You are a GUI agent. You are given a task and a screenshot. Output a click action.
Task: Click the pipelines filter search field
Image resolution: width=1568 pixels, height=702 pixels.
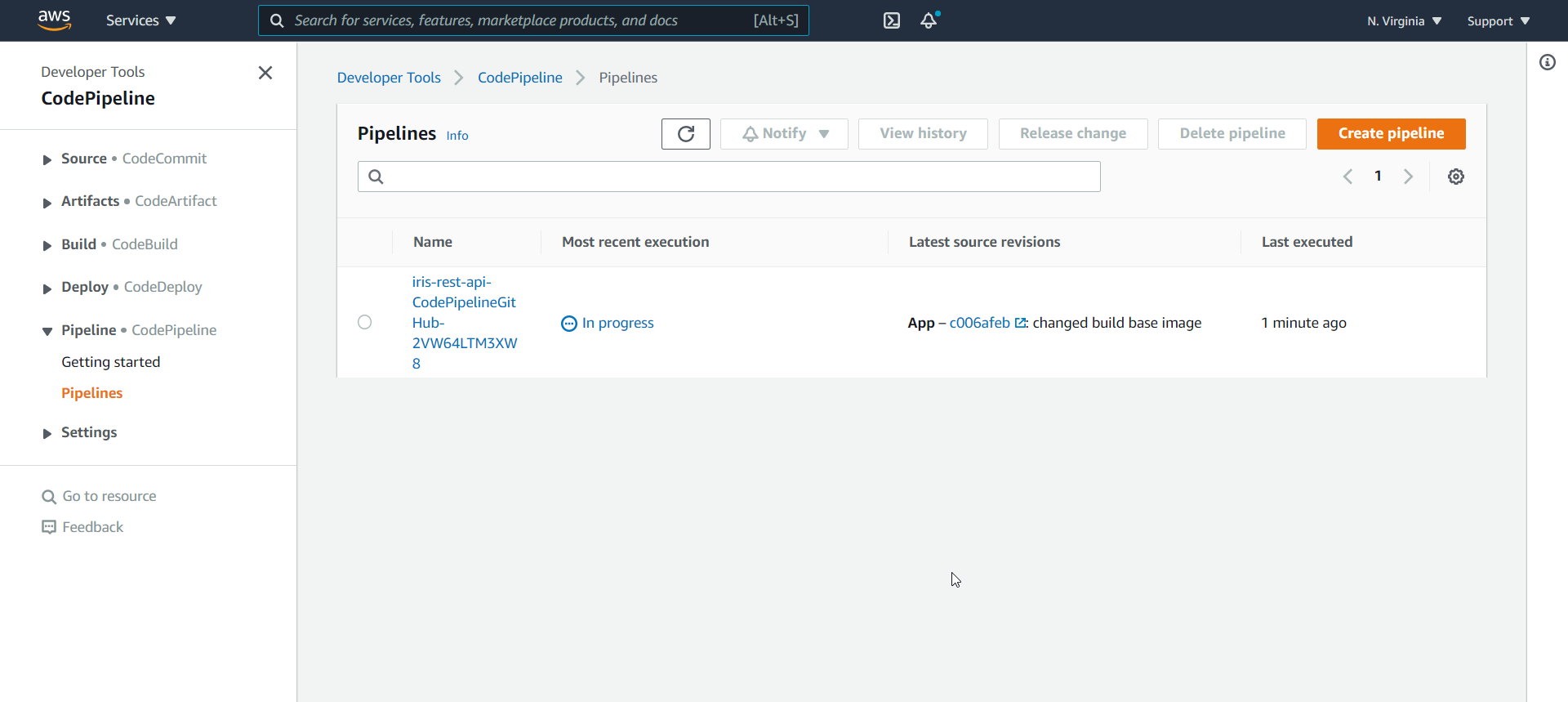point(728,177)
